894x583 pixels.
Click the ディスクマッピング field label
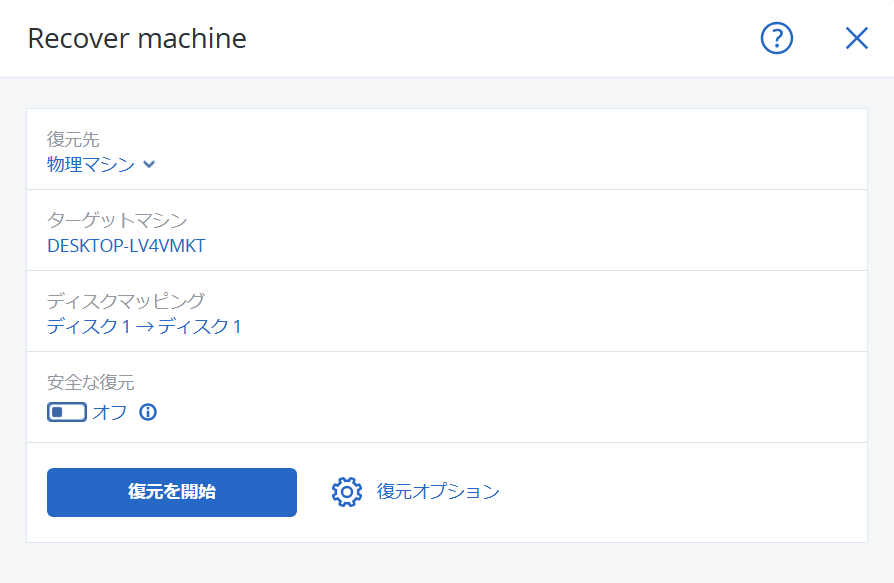[x=125, y=301]
